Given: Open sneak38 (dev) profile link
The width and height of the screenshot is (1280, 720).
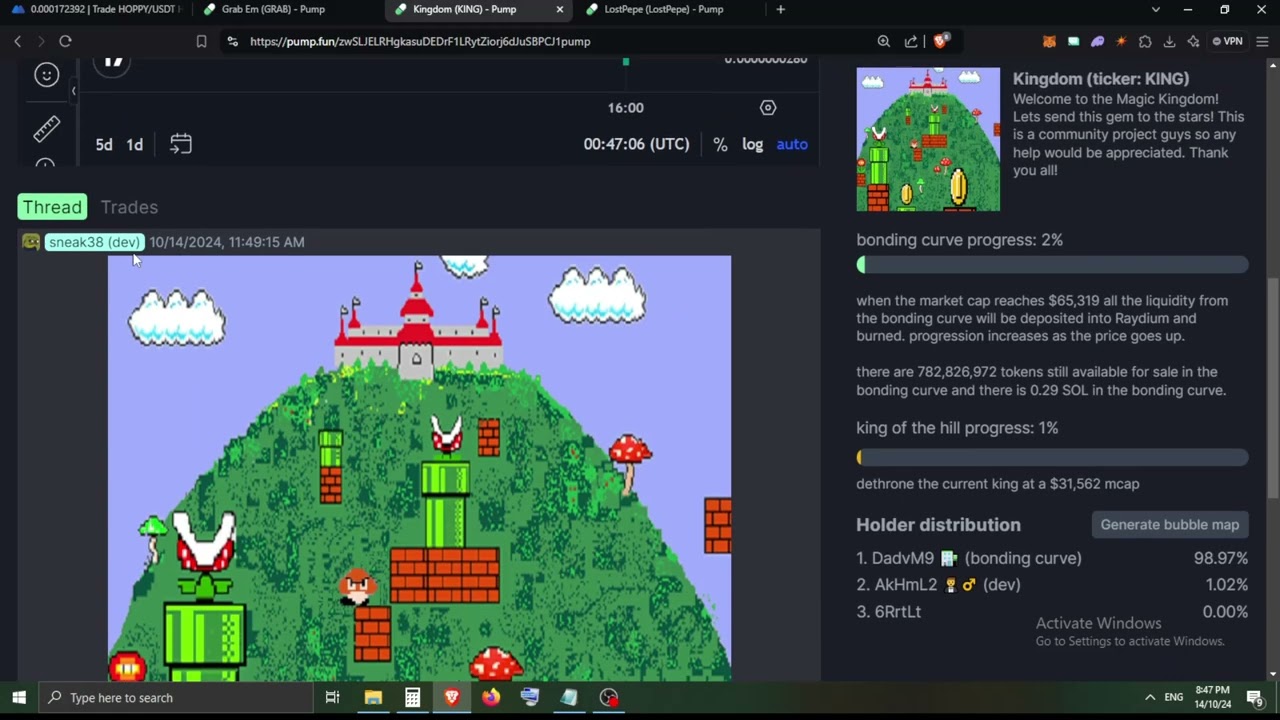Looking at the screenshot, I should [95, 242].
